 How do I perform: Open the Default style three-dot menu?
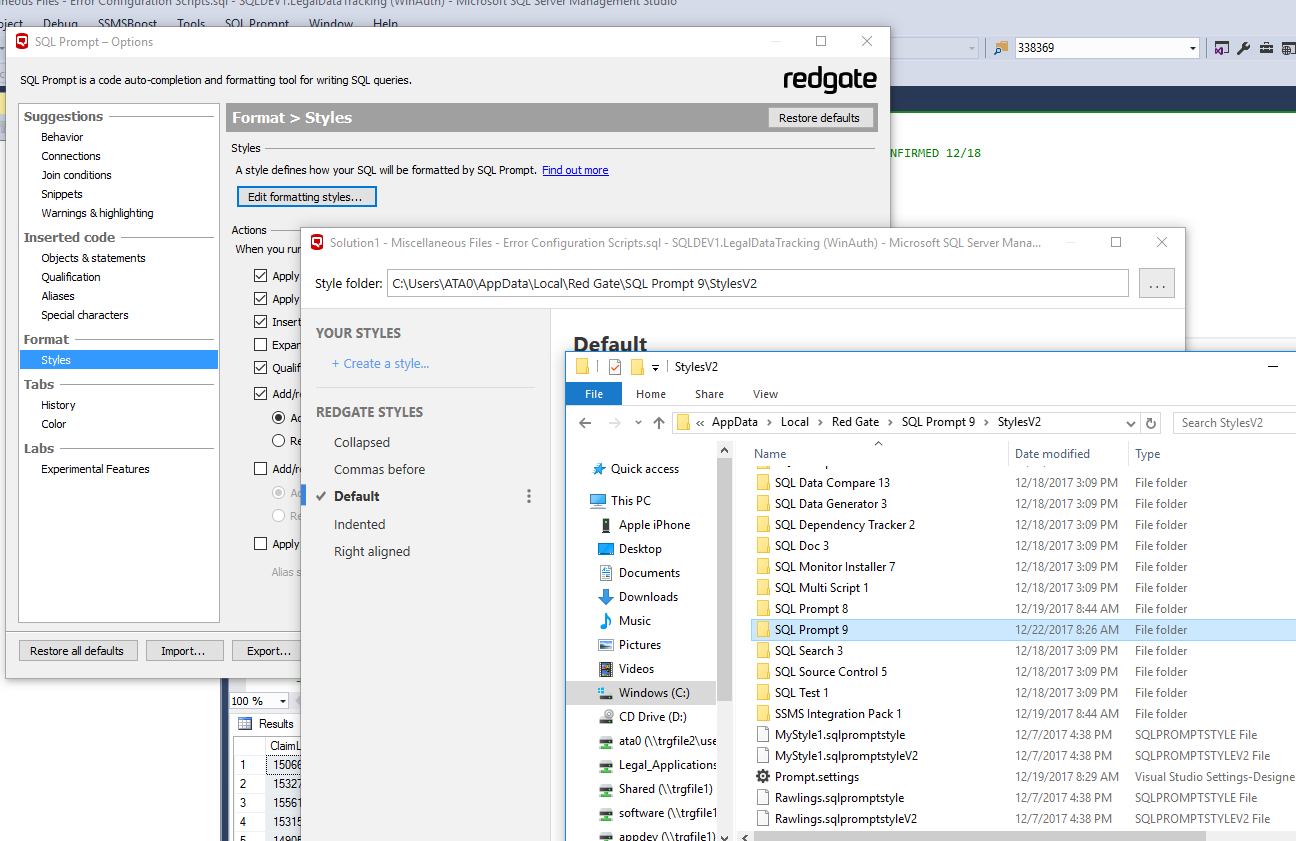(x=529, y=496)
